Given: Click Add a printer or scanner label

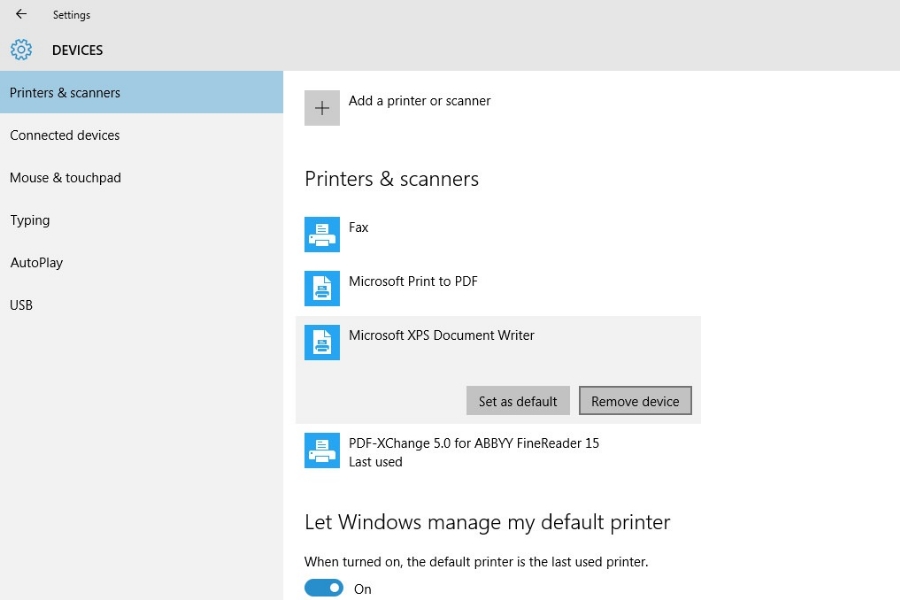Looking at the screenshot, I should click(420, 101).
